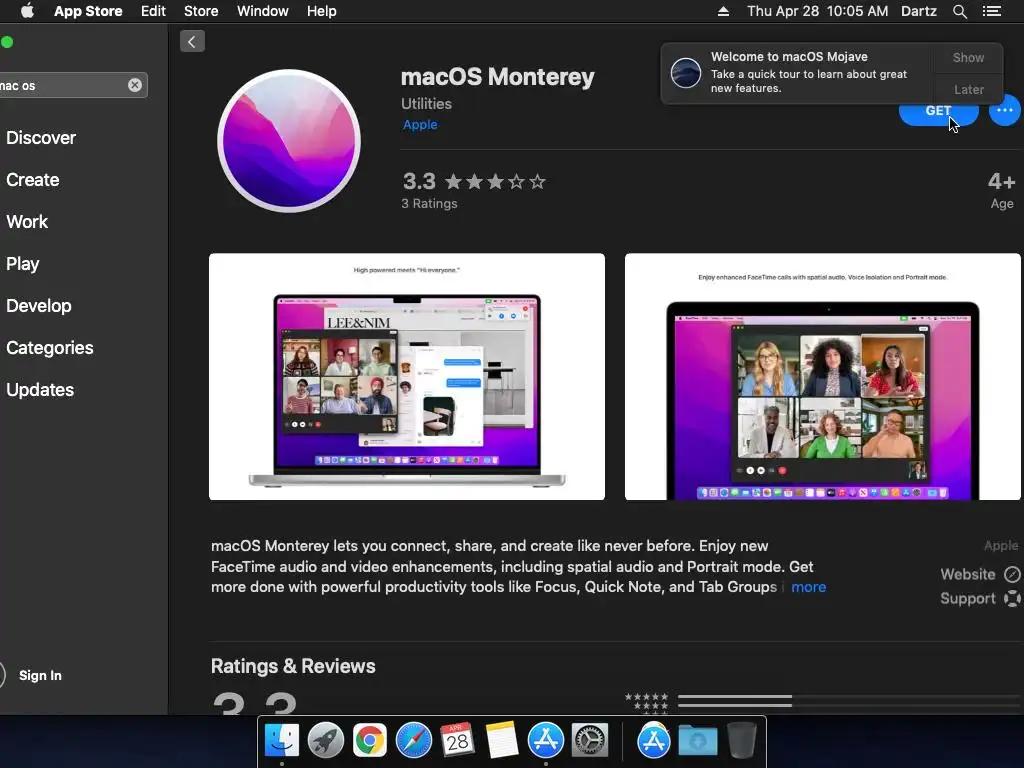The width and height of the screenshot is (1024, 768).
Task: Open the Store menu
Action: [201, 11]
